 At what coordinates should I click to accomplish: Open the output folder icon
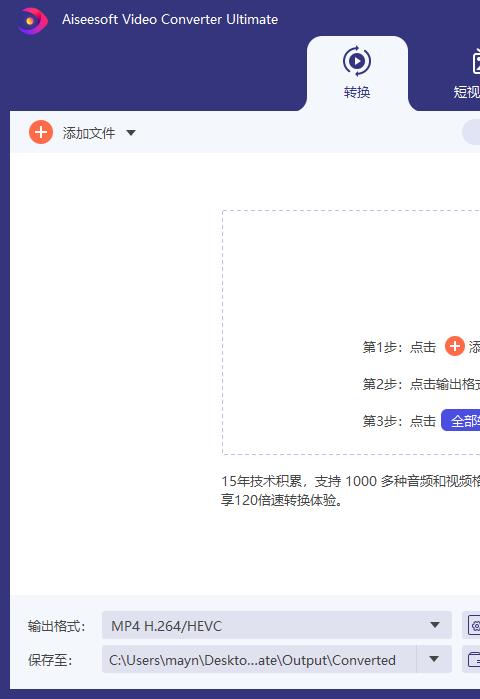[473, 659]
